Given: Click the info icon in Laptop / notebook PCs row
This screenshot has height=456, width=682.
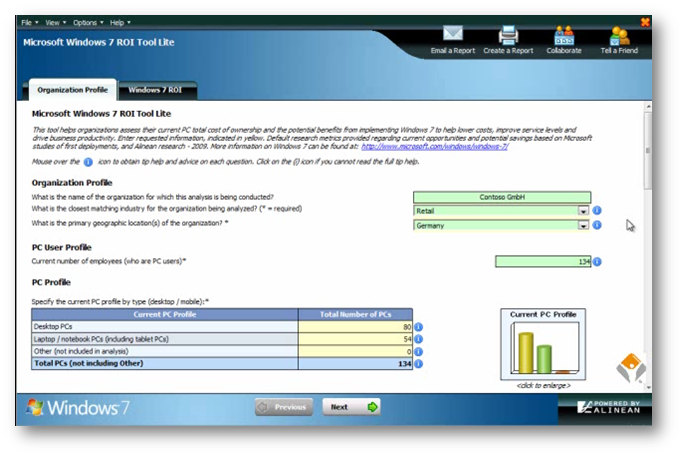Looking at the screenshot, I should (418, 339).
